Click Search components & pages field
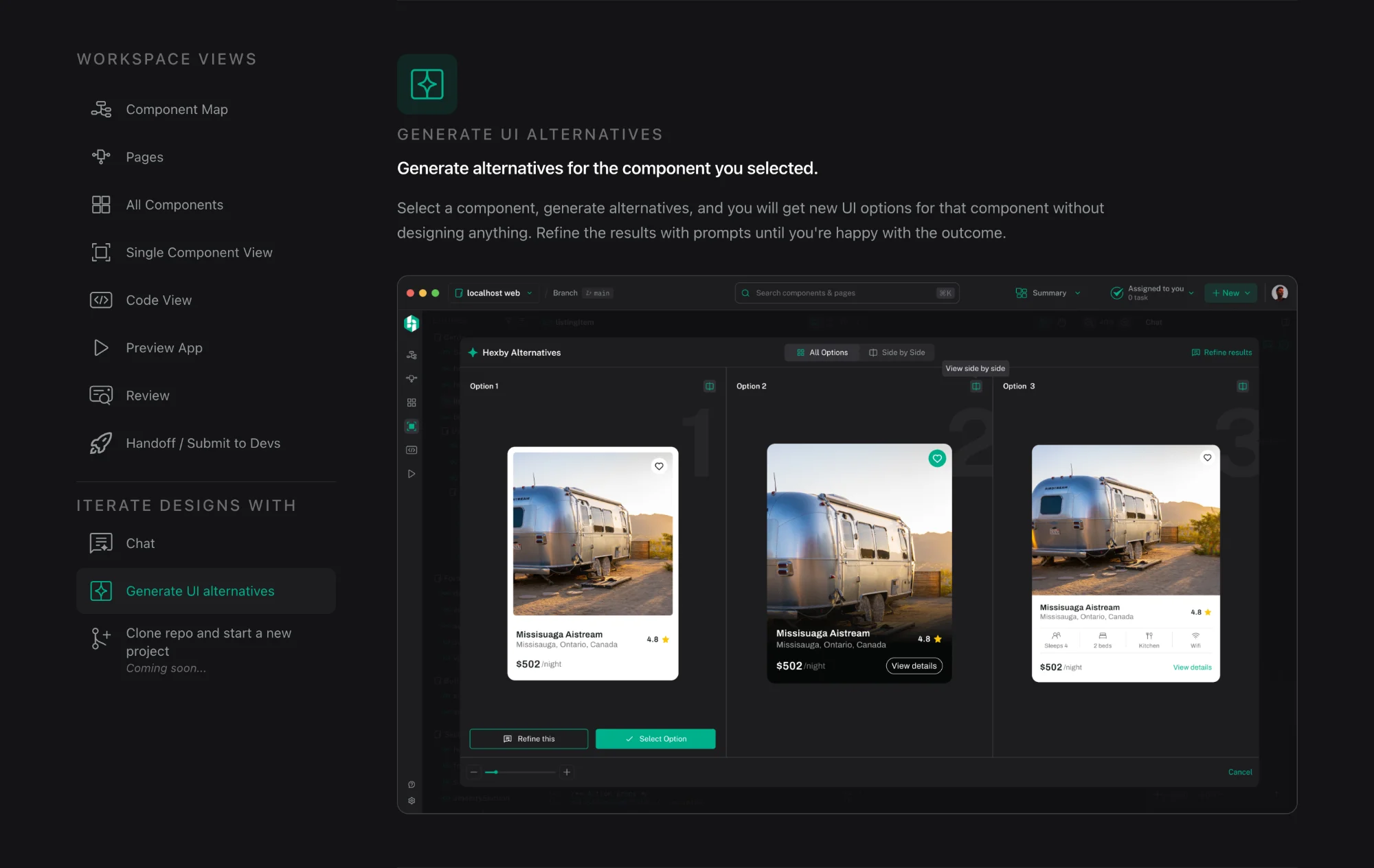 pyautogui.click(x=847, y=293)
